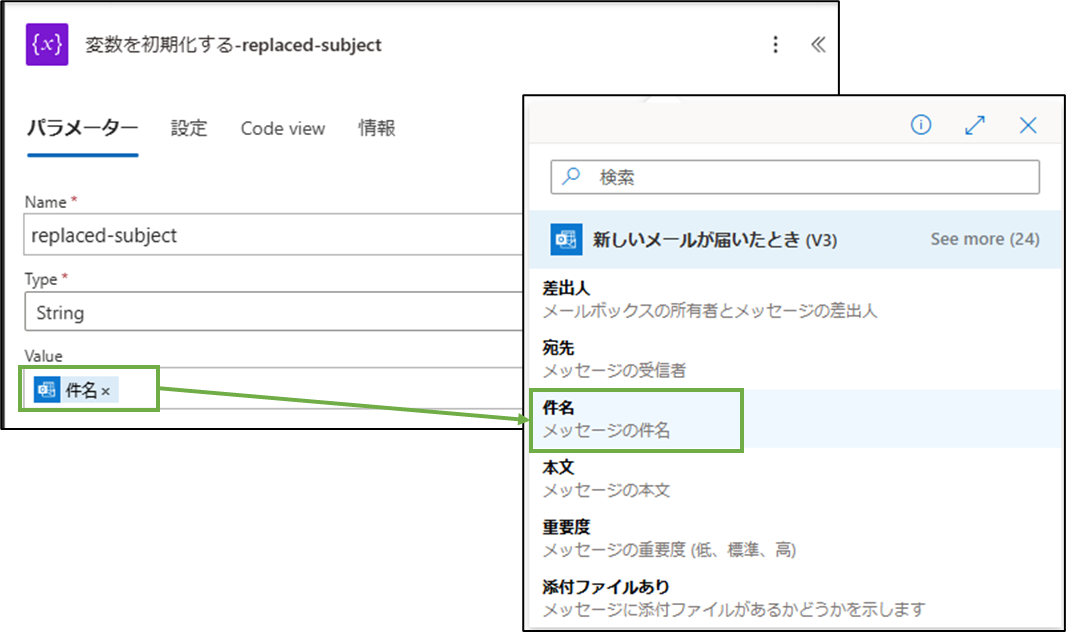The width and height of the screenshot is (1066, 632).
Task: Close the dynamic content popup
Action: (x=1028, y=125)
